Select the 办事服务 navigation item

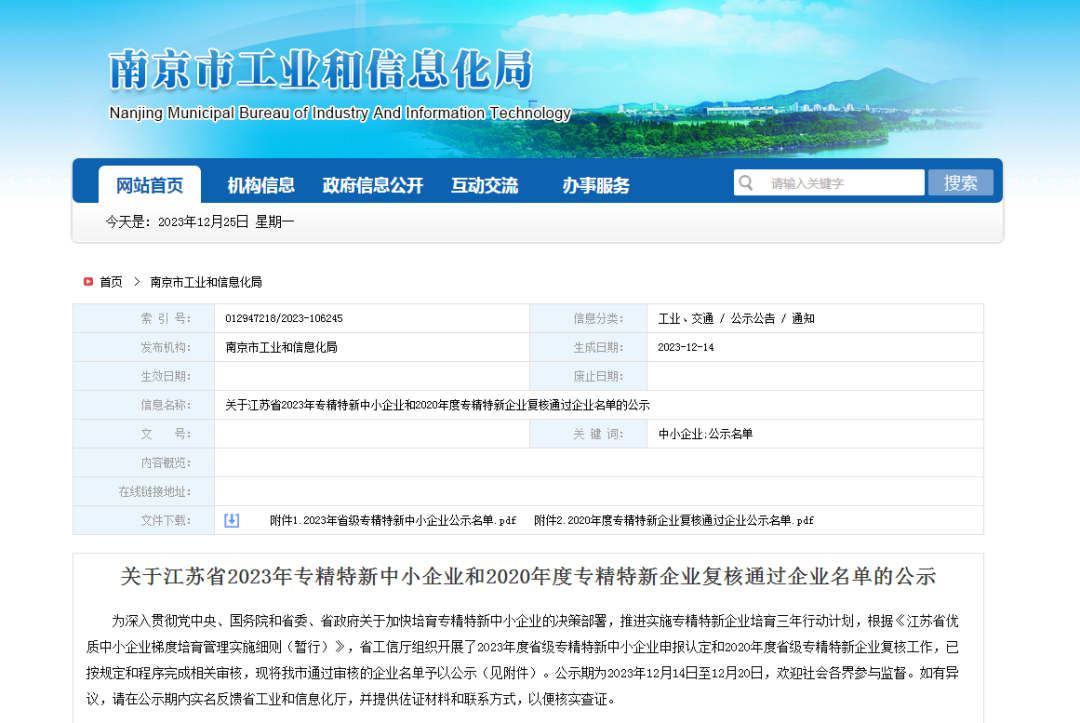pos(596,185)
